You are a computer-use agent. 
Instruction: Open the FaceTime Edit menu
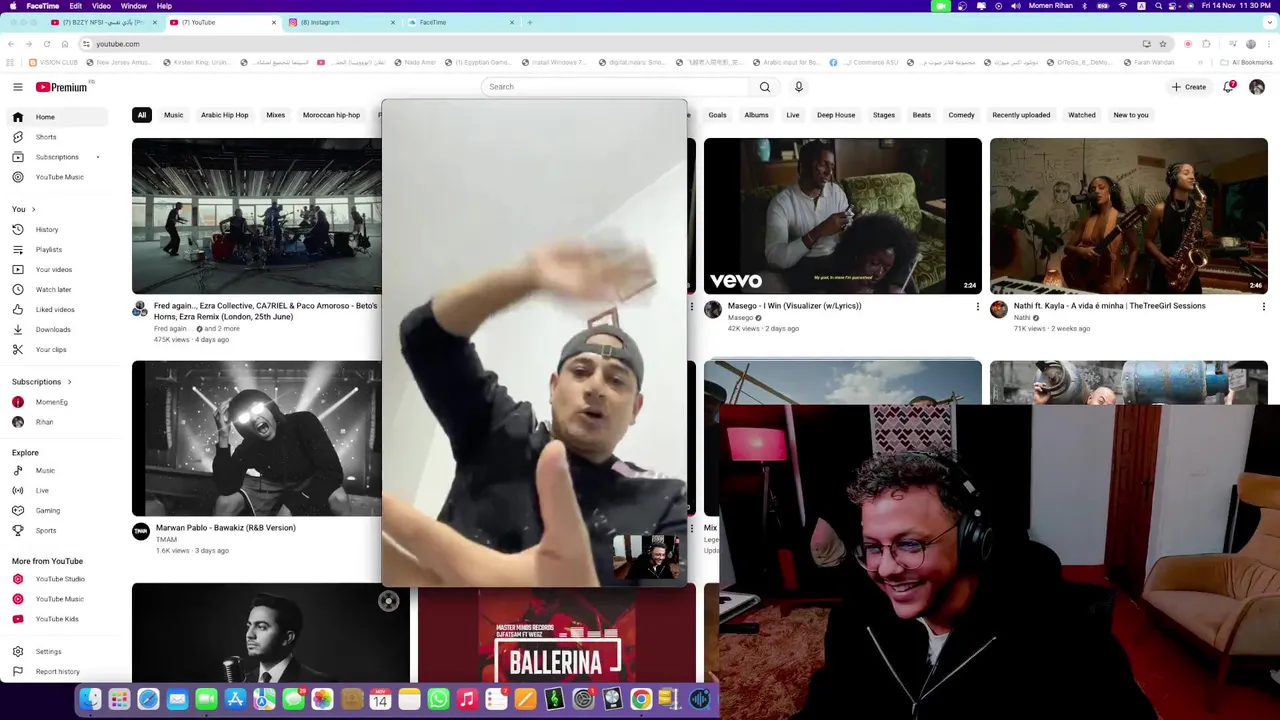point(76,6)
